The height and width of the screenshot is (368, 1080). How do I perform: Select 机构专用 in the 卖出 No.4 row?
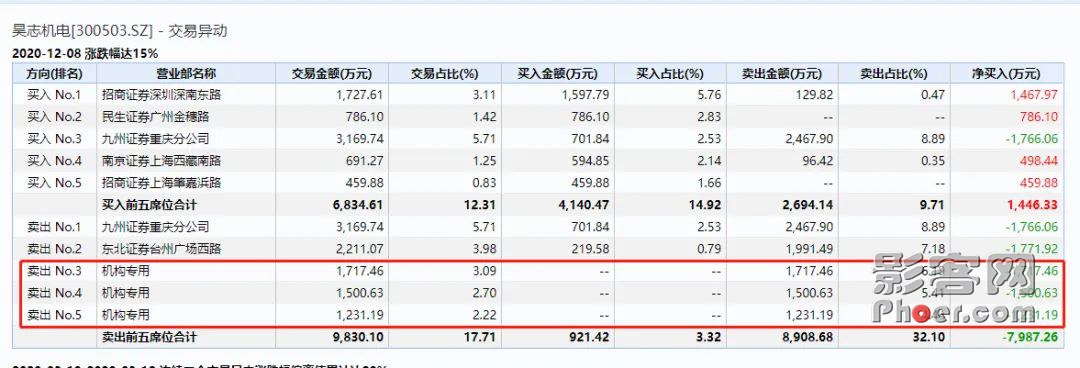point(125,293)
